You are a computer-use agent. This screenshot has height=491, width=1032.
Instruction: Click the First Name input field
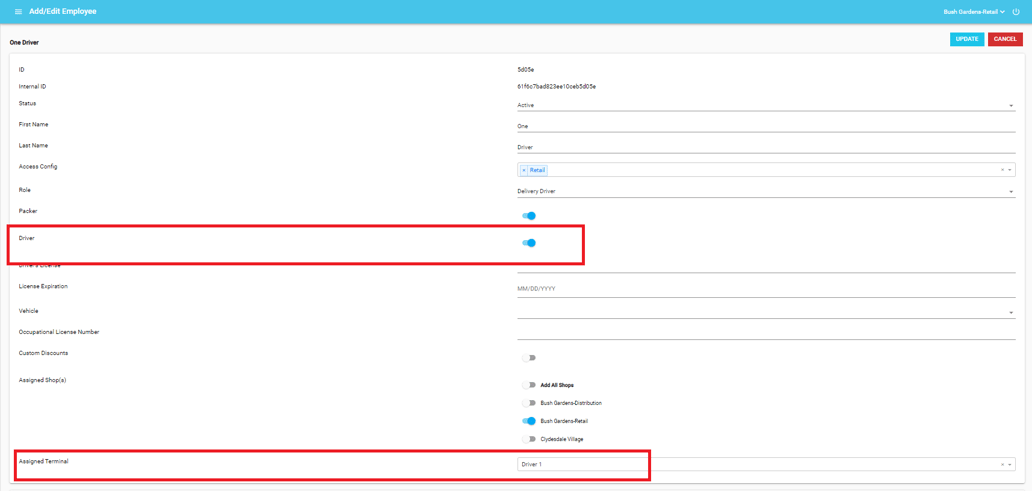coord(765,126)
